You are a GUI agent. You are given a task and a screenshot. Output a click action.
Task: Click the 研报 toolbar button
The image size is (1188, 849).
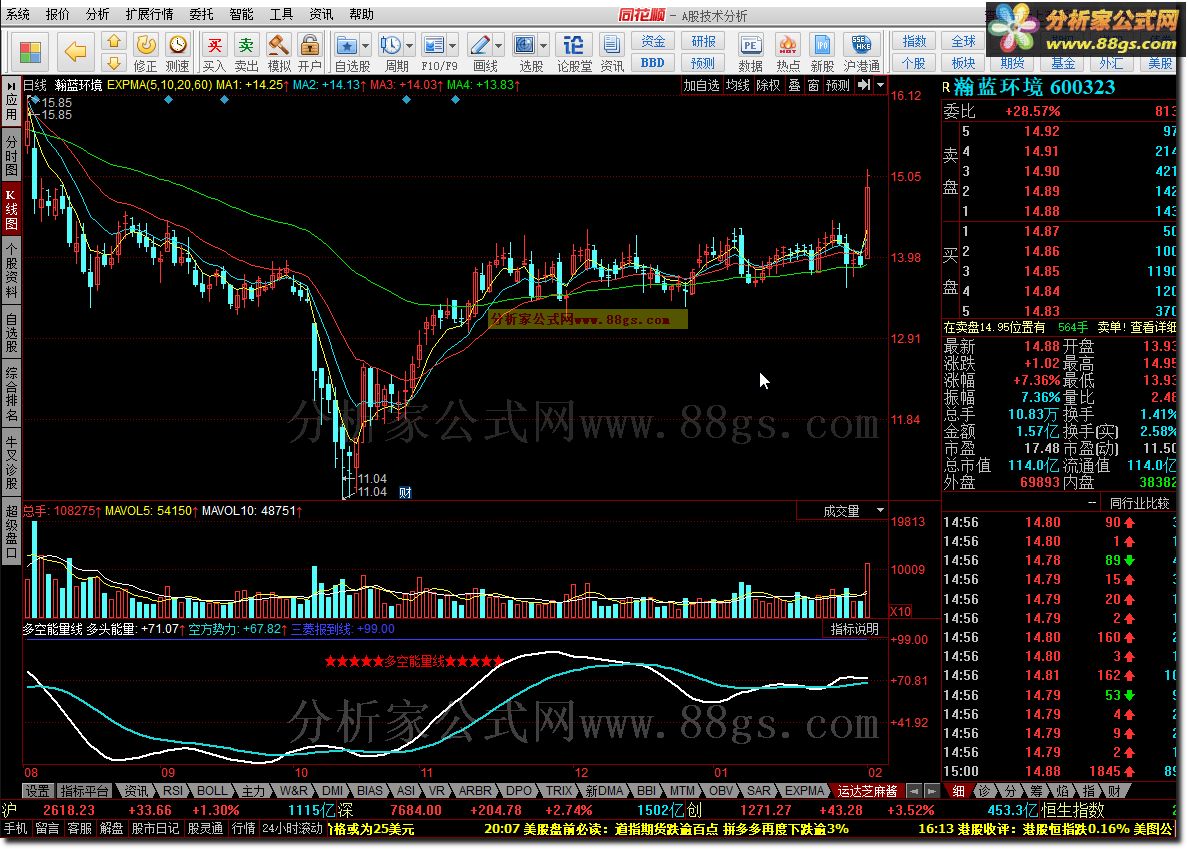pyautogui.click(x=702, y=41)
